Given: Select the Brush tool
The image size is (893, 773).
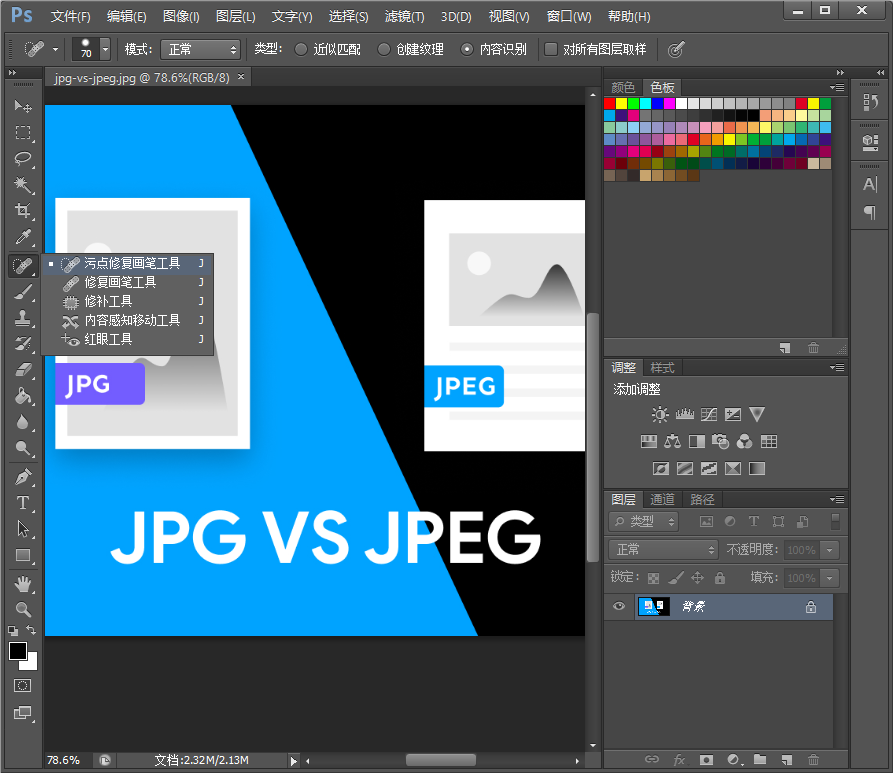Looking at the screenshot, I should 22,292.
